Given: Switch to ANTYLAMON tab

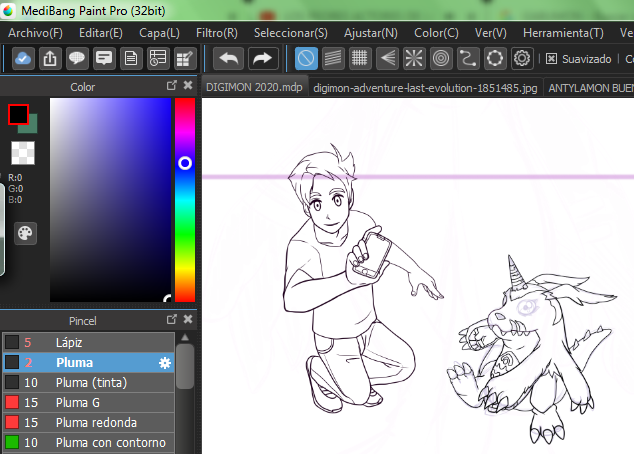Looking at the screenshot, I should (590, 88).
